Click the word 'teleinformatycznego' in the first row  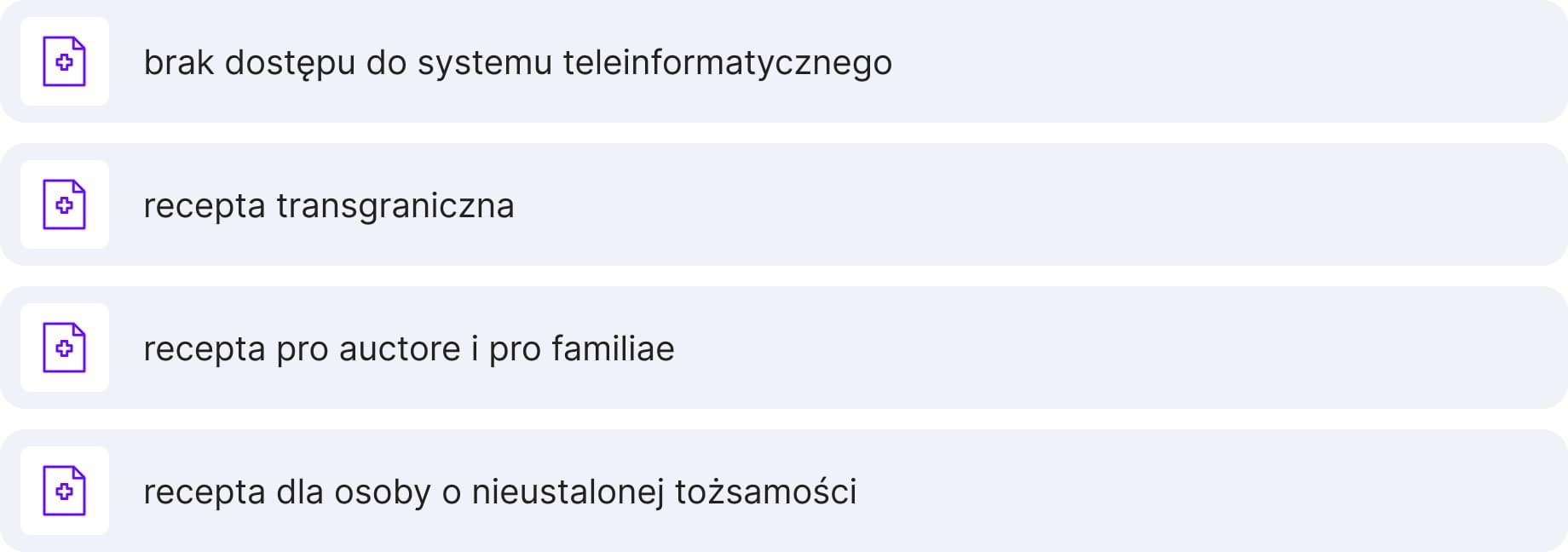click(x=728, y=63)
